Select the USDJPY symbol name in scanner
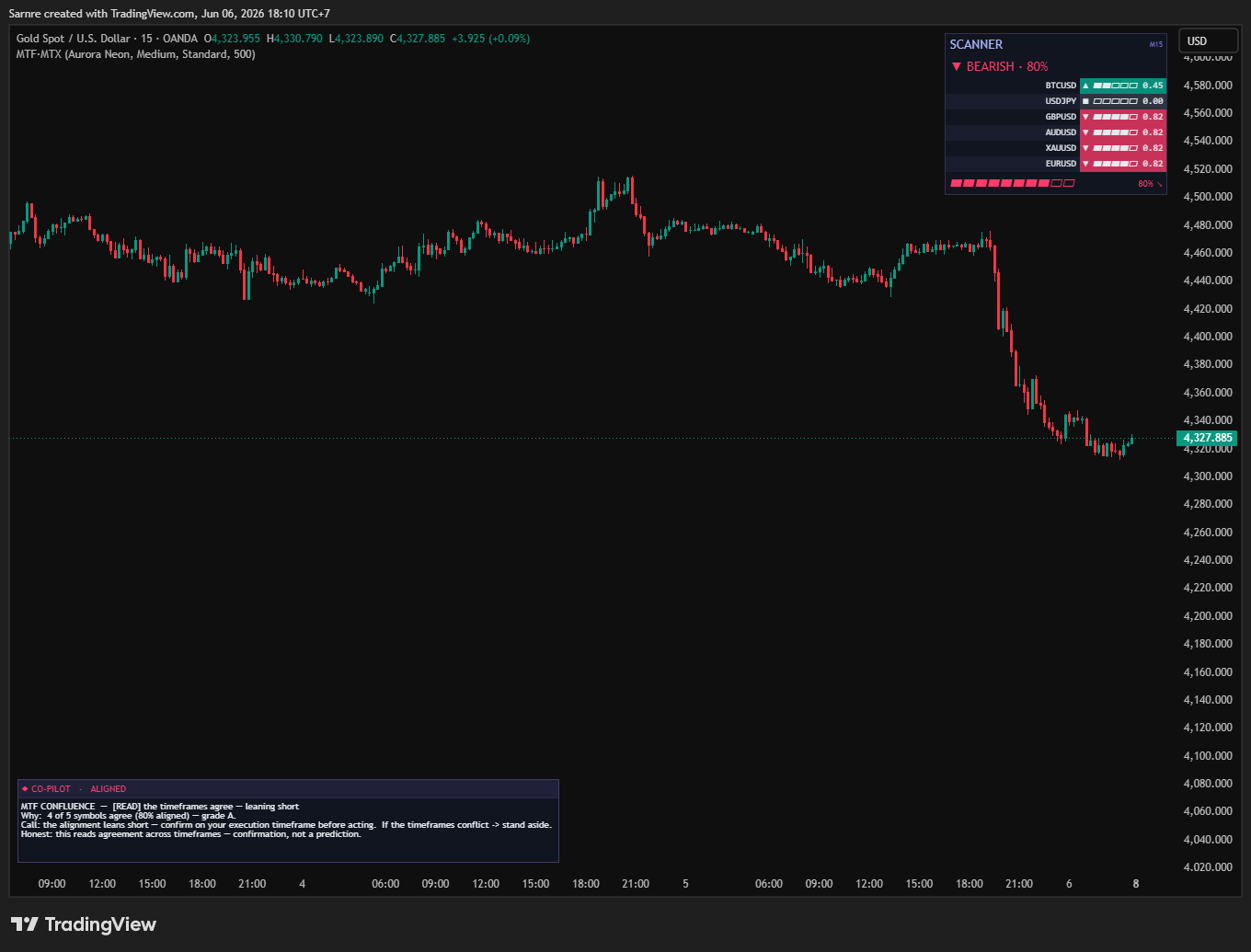 (1061, 101)
